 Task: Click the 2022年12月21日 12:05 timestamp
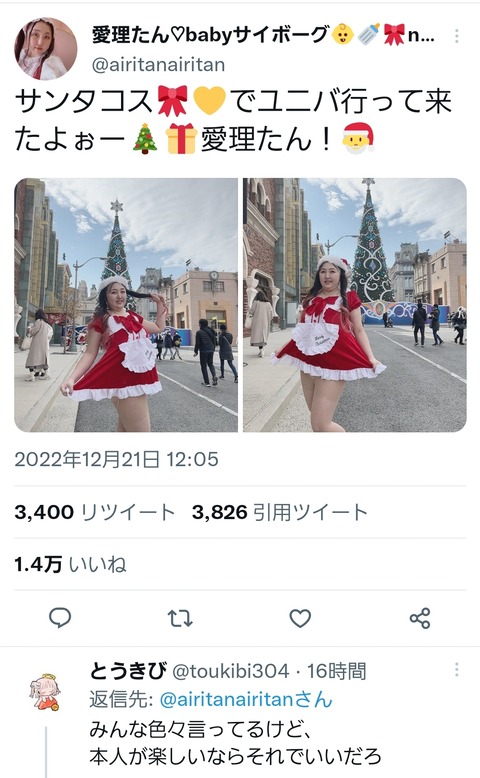(x=117, y=459)
